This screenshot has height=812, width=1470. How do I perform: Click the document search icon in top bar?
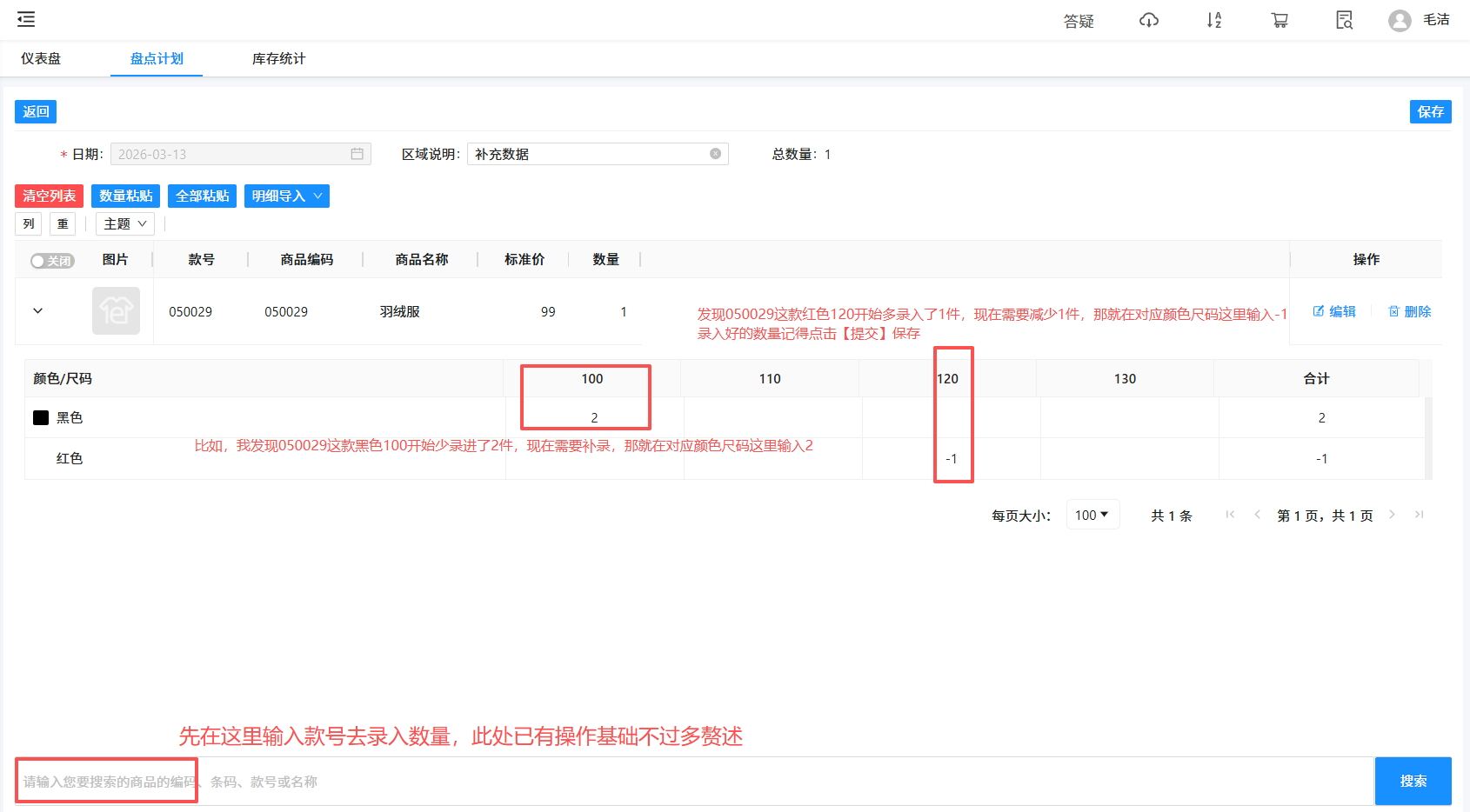click(x=1344, y=19)
